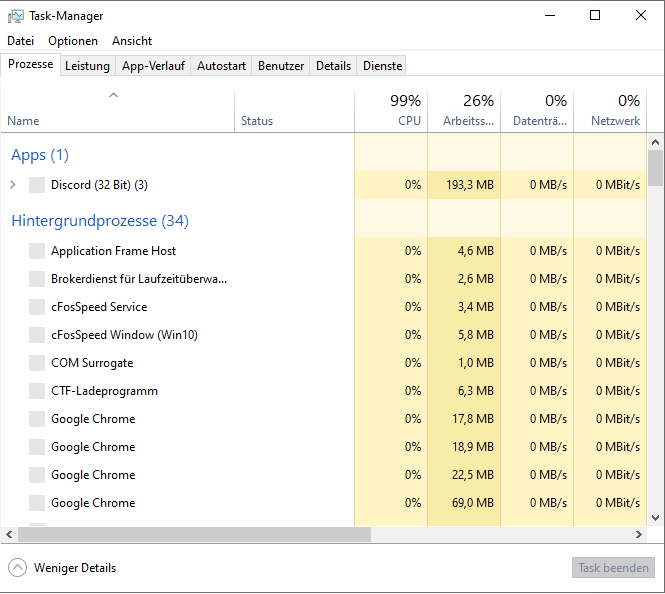665x594 pixels.
Task: Click the cFosSpeed Service process icon
Action: point(37,307)
